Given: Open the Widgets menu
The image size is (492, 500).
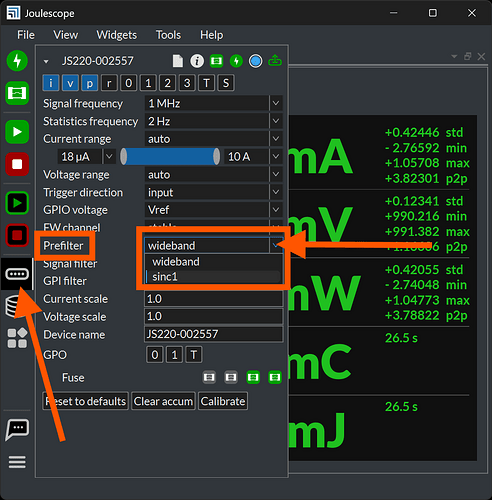Looking at the screenshot, I should click(x=116, y=35).
